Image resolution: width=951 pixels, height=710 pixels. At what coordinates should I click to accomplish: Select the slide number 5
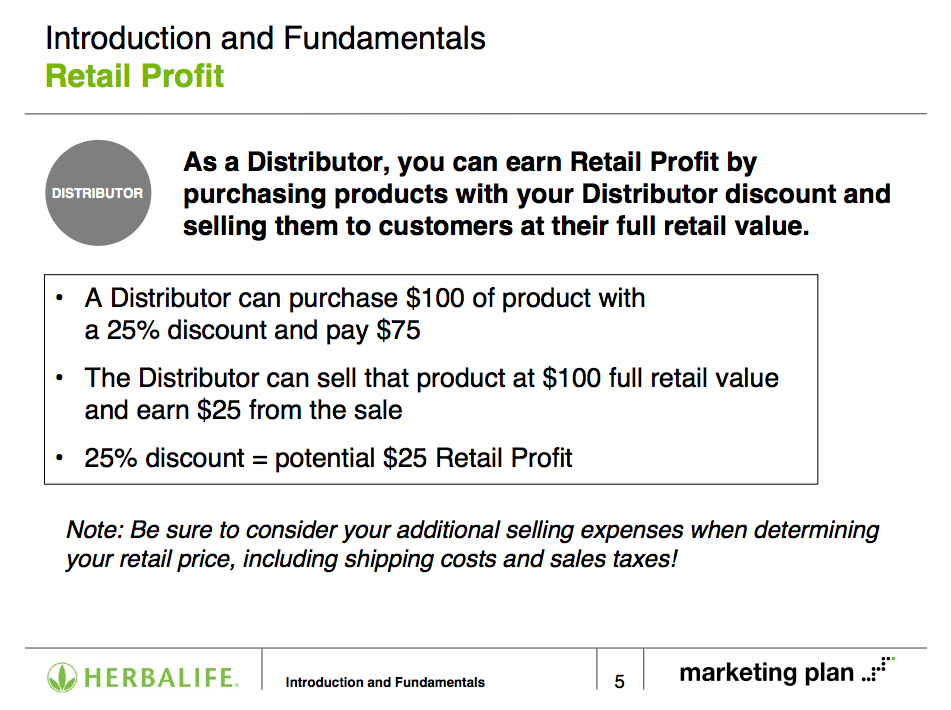[x=619, y=682]
